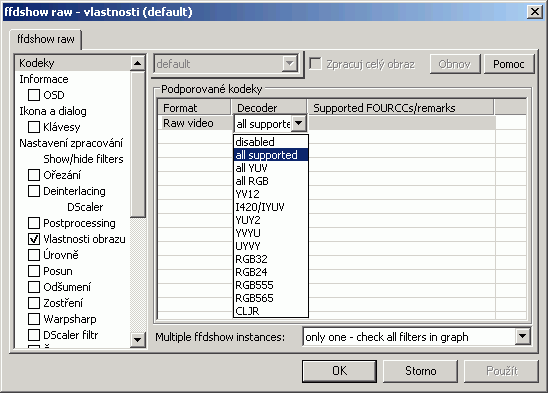This screenshot has width=548, height=393.
Task: Enable the Zostření checkbox
Action: (34, 303)
